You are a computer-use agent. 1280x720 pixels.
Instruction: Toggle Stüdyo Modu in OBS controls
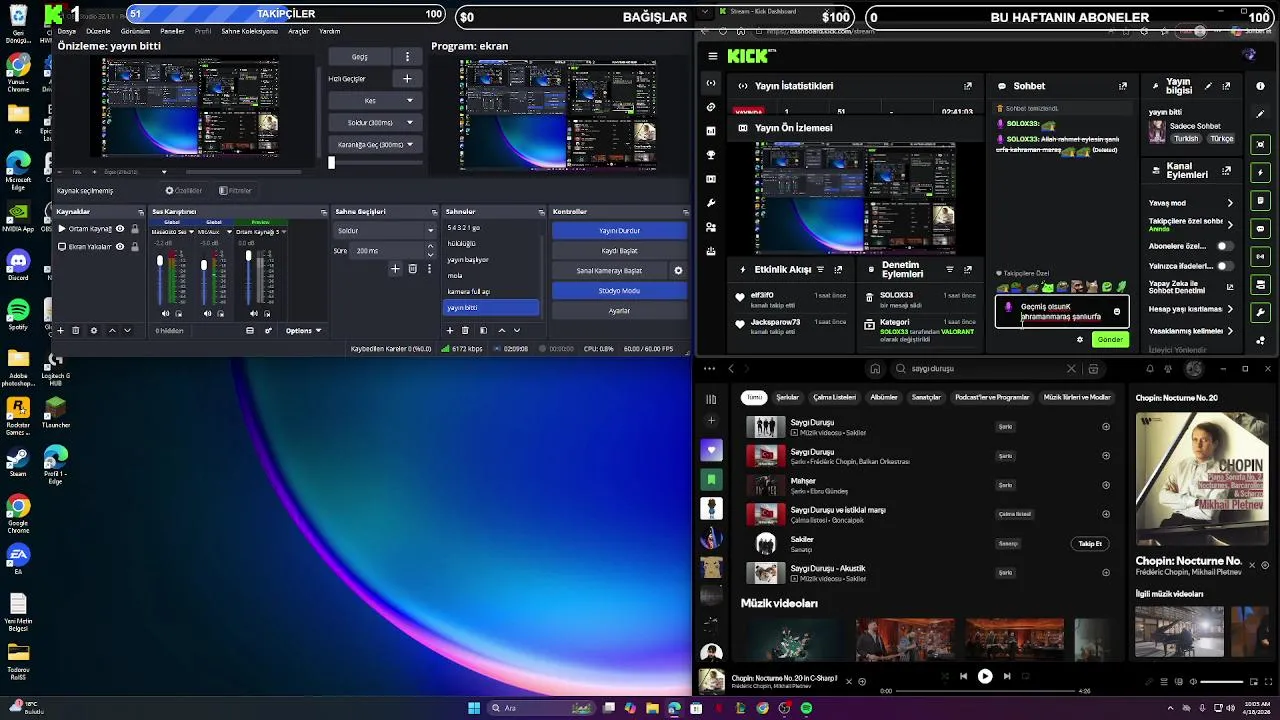click(x=619, y=290)
